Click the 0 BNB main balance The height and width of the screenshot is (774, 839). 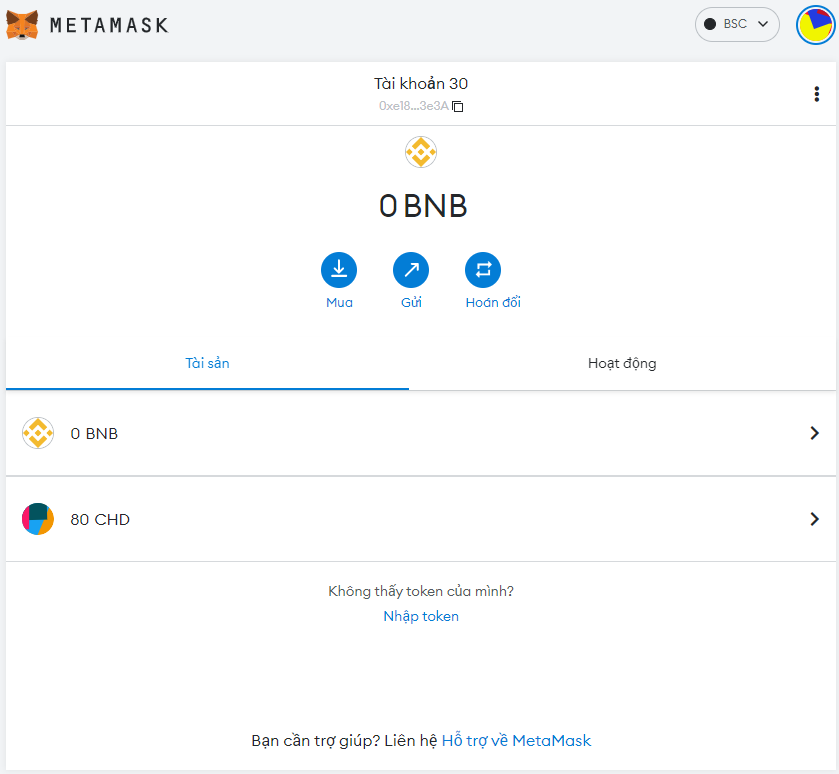click(423, 206)
